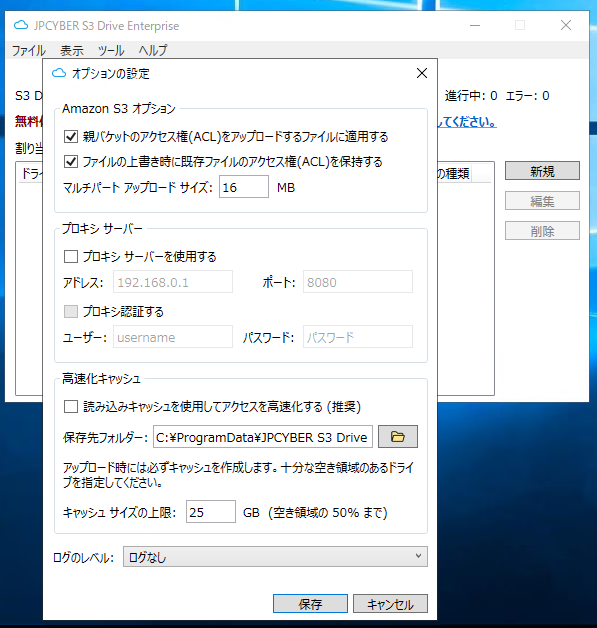Click the JPCYBER S3 Drive cloud logo icon
Viewport: 597px width, 628px height.
click(21, 25)
